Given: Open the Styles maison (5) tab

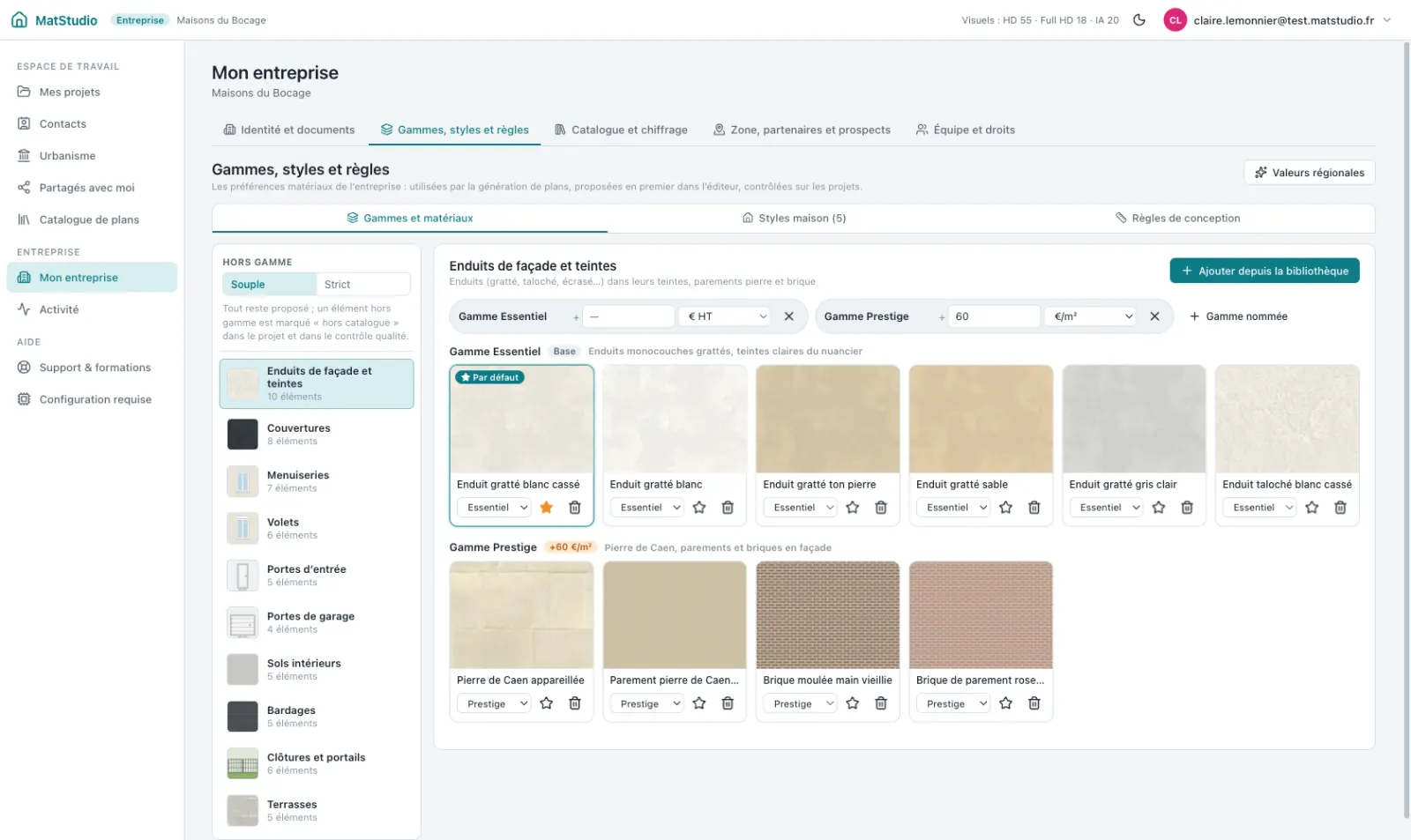Looking at the screenshot, I should click(794, 219).
